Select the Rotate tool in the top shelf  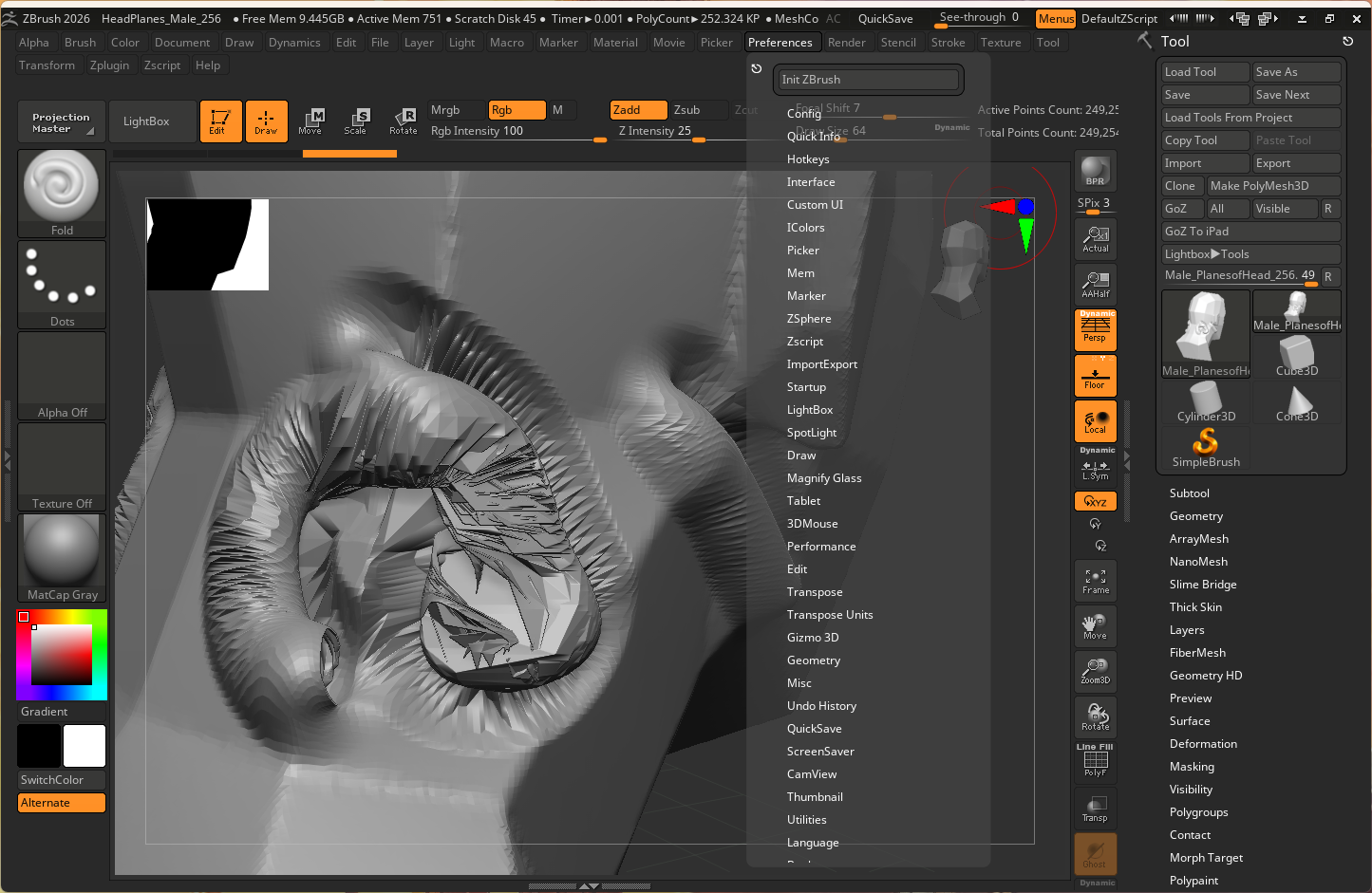tap(403, 121)
